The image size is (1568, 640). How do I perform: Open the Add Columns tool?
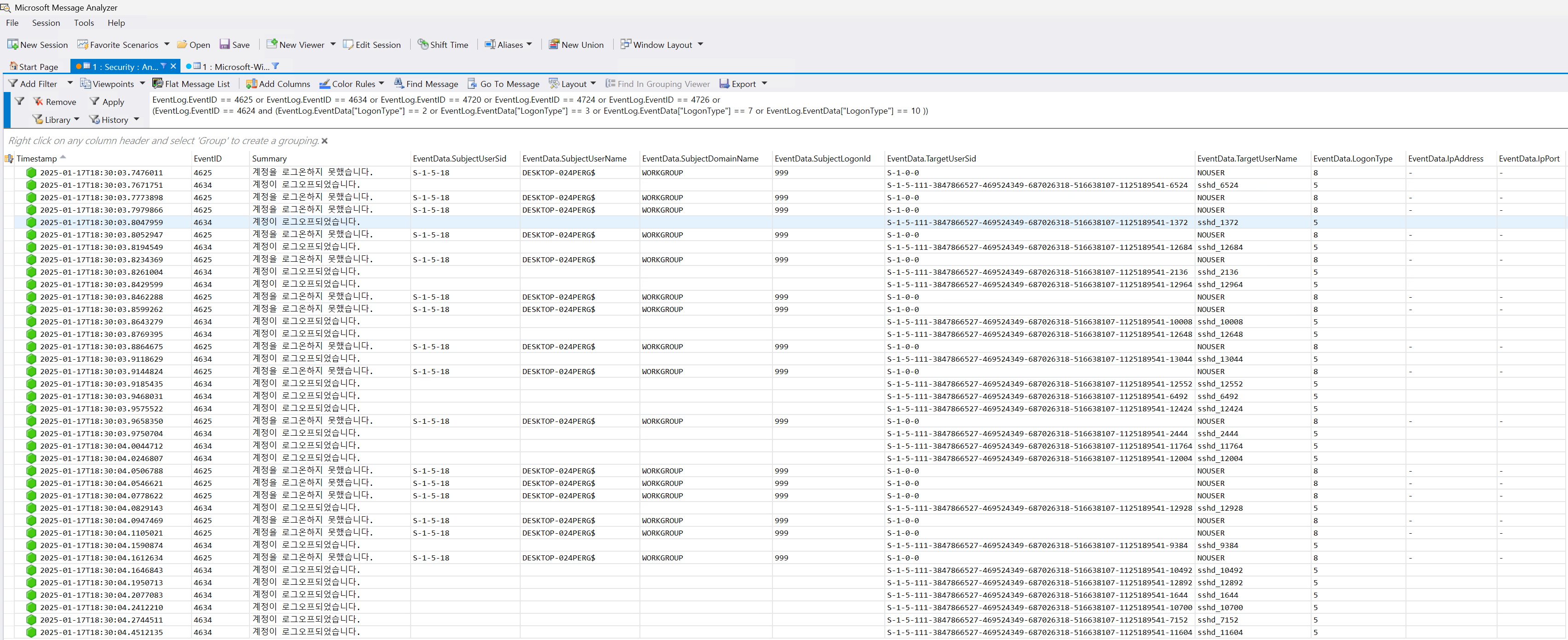tap(251, 83)
